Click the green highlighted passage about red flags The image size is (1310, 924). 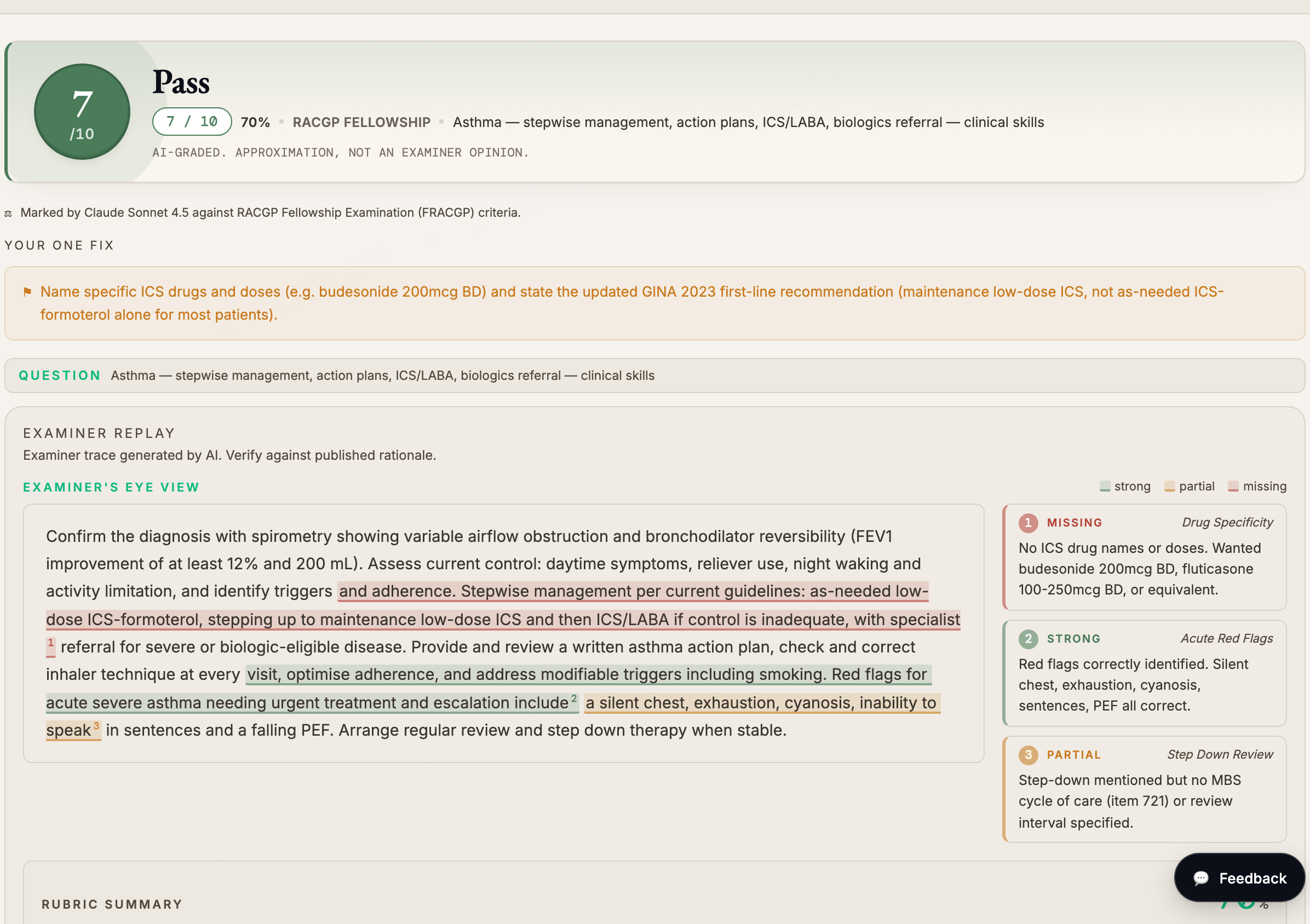(x=490, y=688)
